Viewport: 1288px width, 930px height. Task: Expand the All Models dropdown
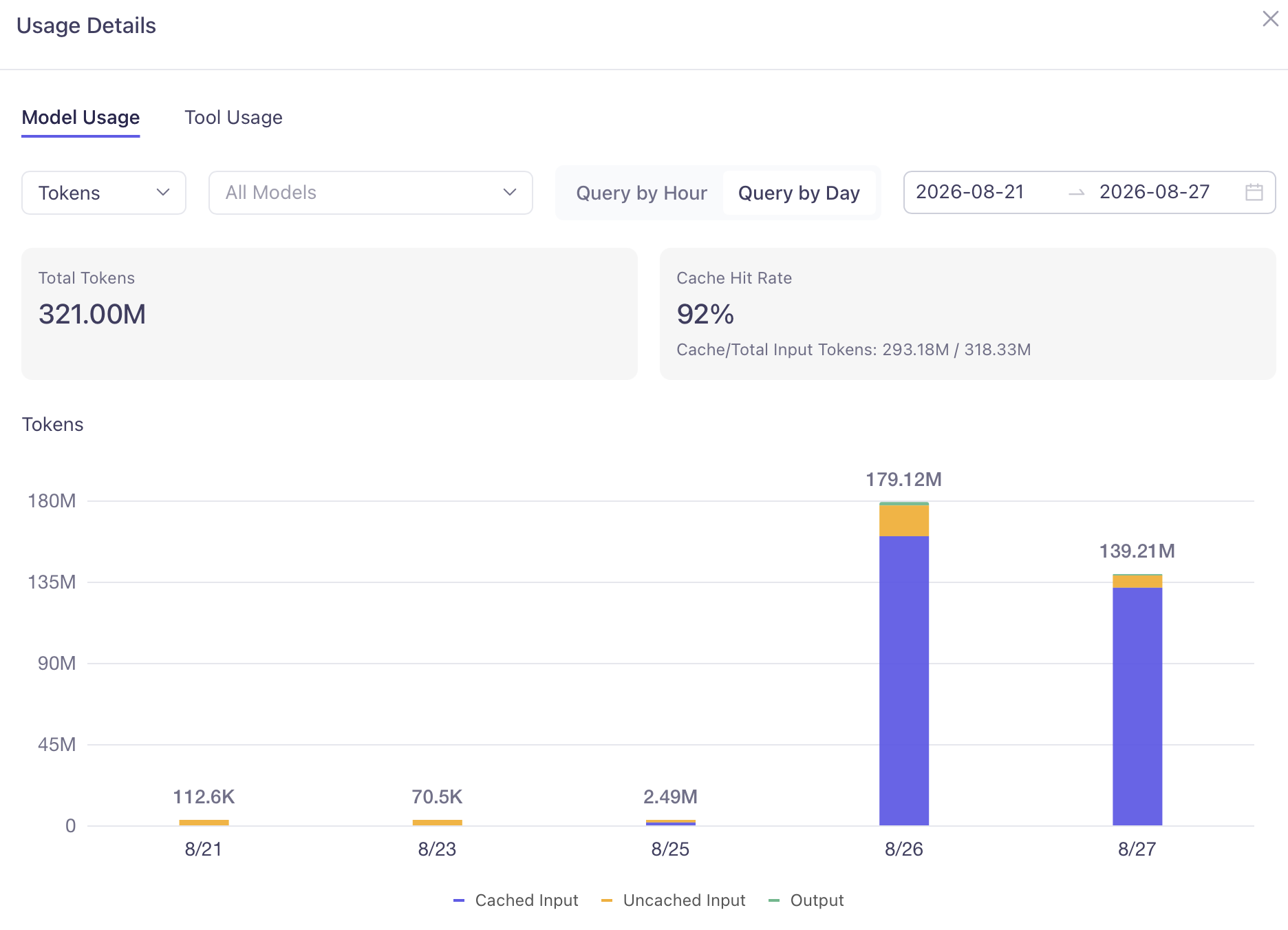[x=371, y=193]
